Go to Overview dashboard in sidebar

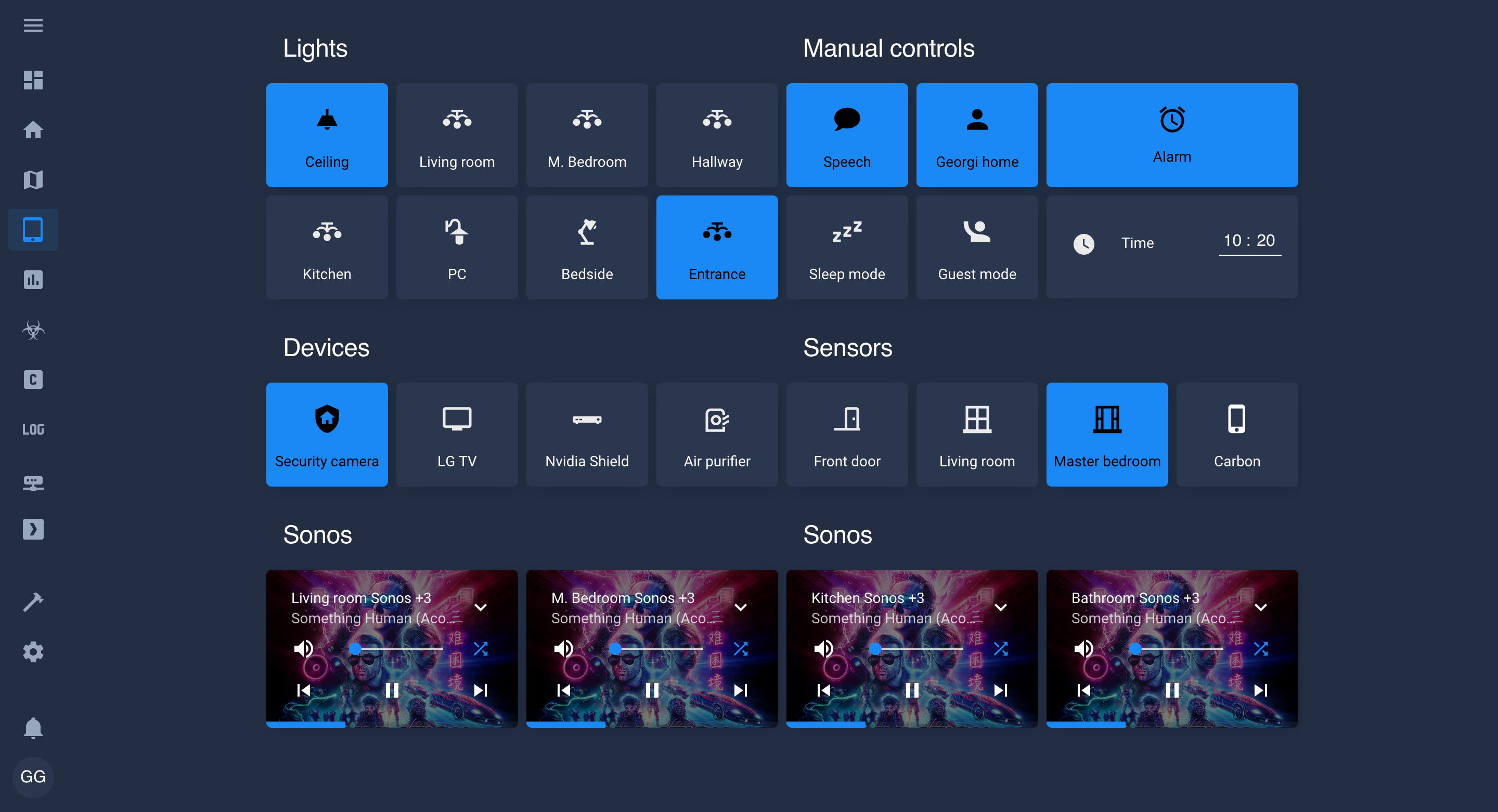pyautogui.click(x=33, y=80)
